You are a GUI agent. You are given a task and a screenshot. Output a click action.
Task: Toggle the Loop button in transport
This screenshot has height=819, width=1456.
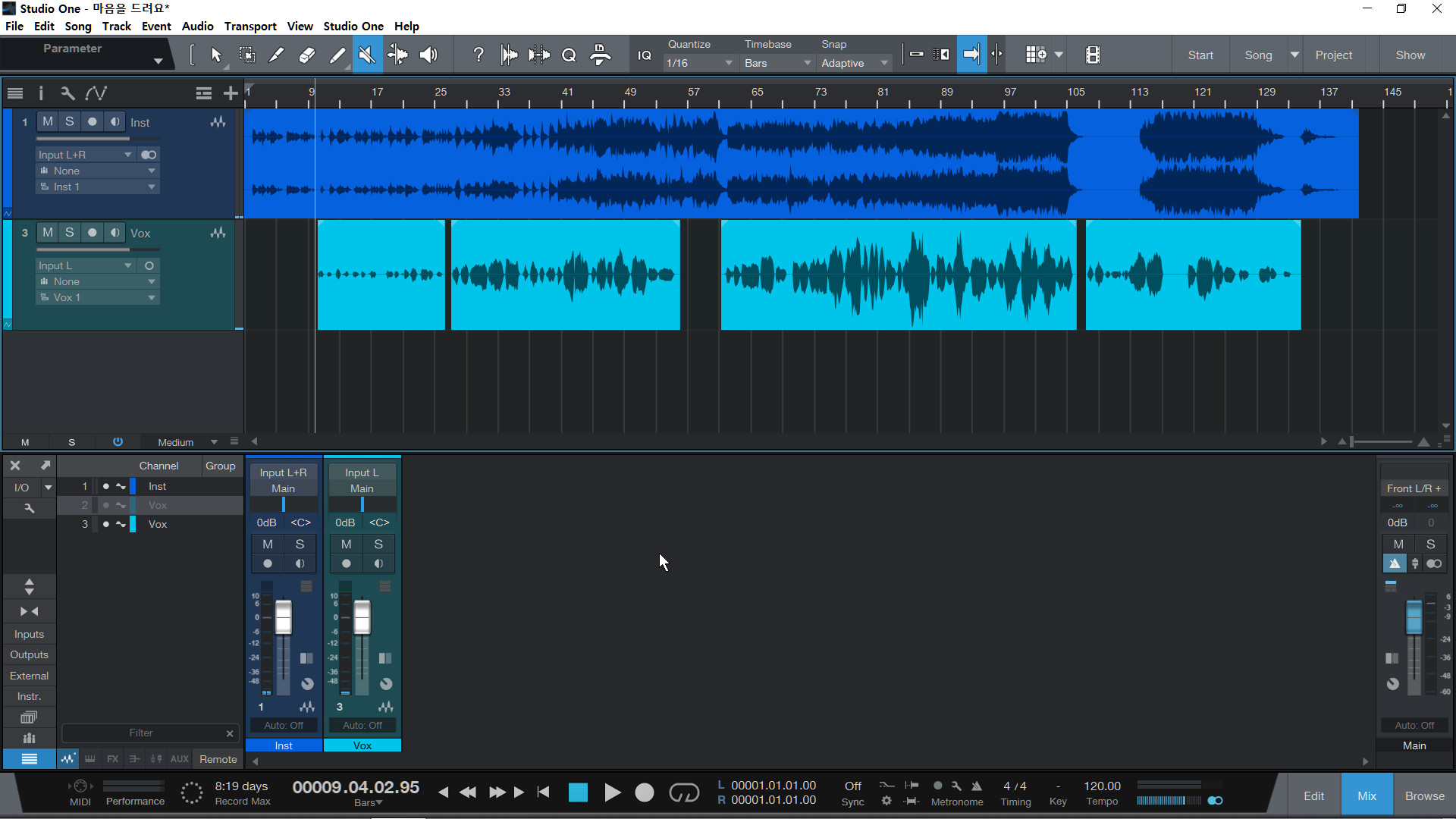click(x=683, y=793)
